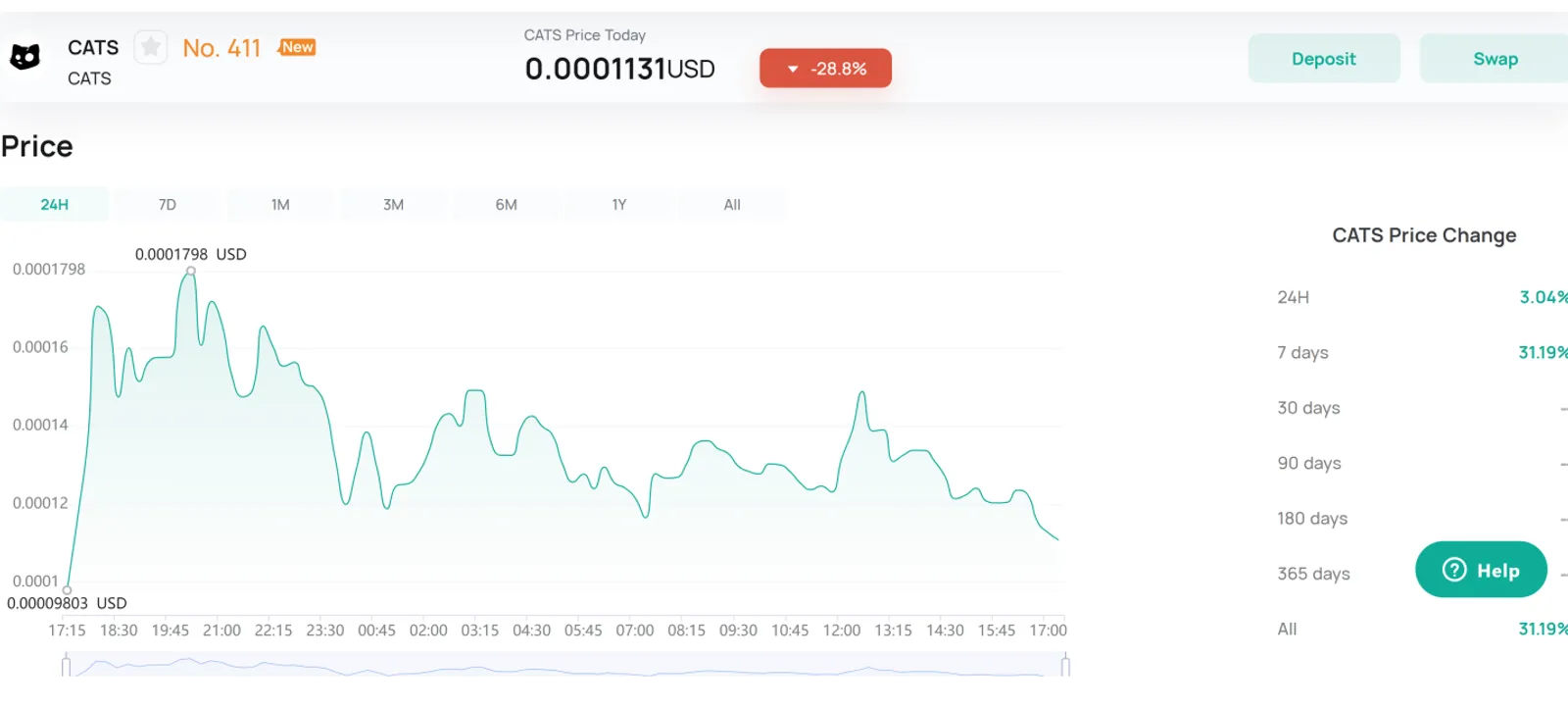Click the 0.00016 label on the price axis
This screenshot has width=1568, height=708.
[x=40, y=347]
